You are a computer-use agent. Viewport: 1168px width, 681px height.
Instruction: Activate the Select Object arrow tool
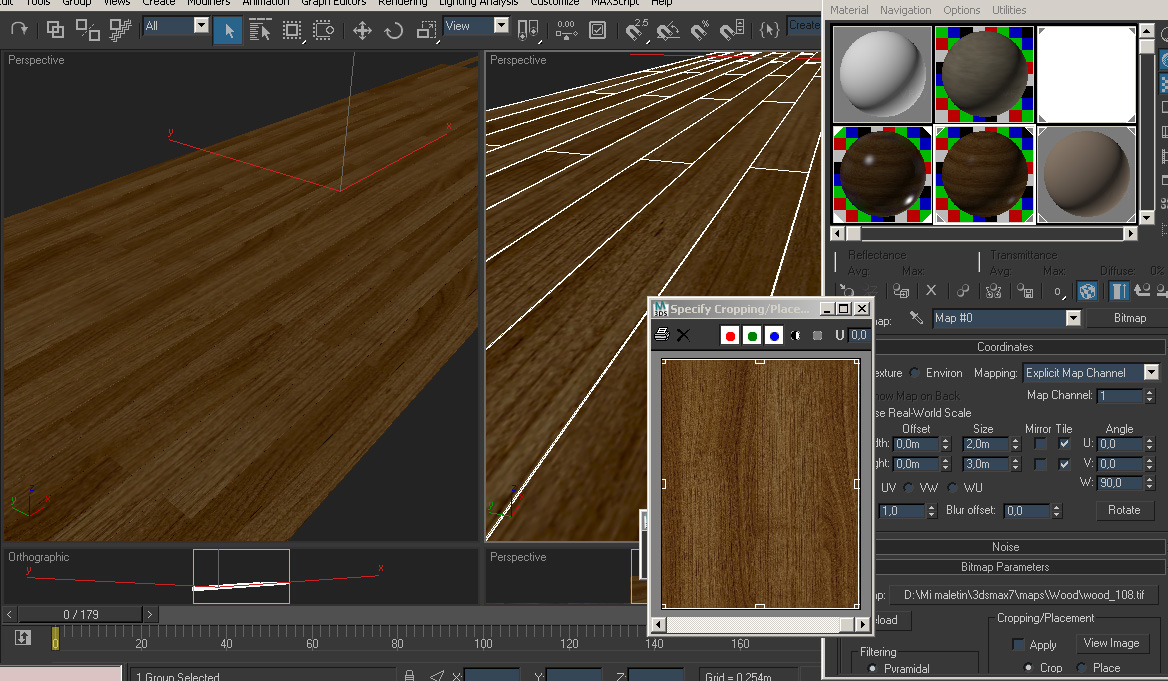[229, 30]
